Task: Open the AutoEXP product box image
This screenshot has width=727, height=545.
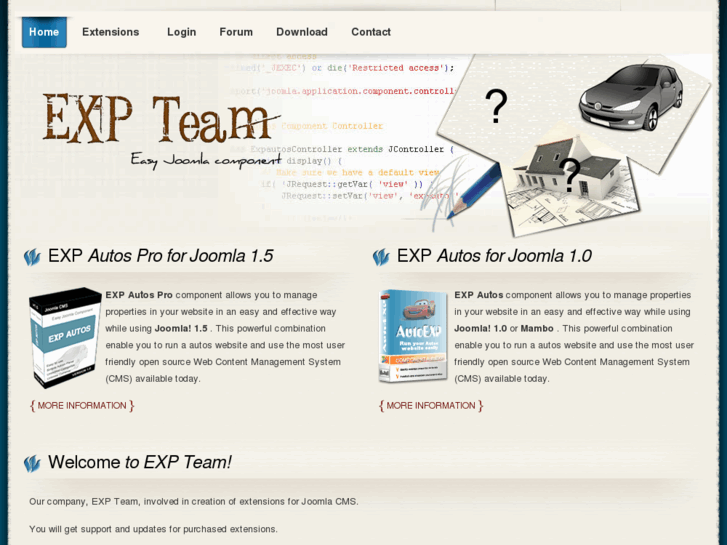Action: pos(414,336)
